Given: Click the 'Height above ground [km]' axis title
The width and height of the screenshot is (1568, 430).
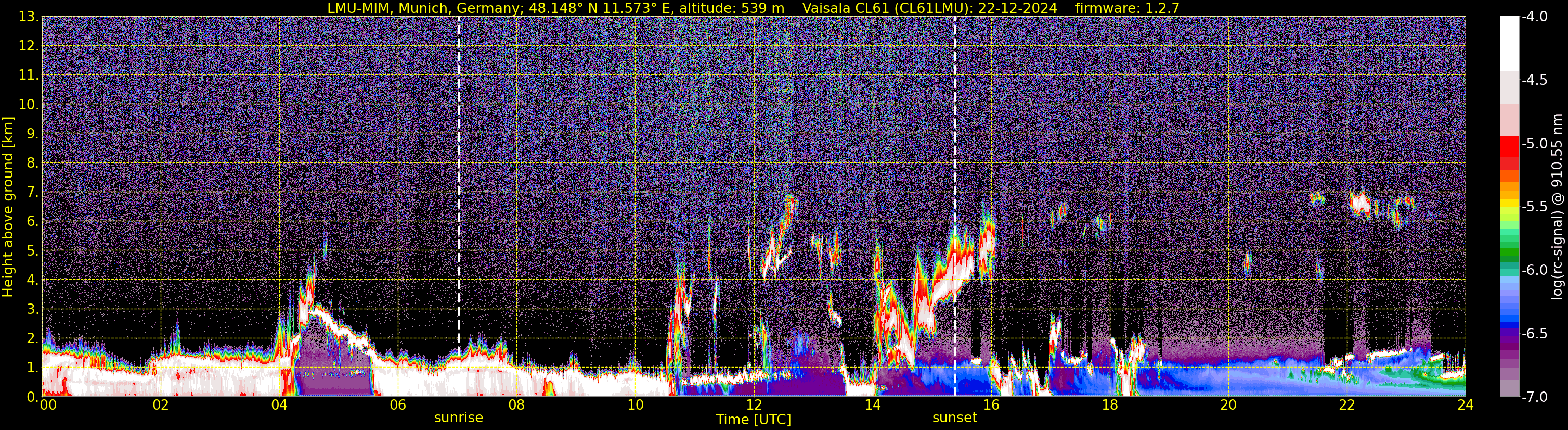Looking at the screenshot, I should coord(8,207).
